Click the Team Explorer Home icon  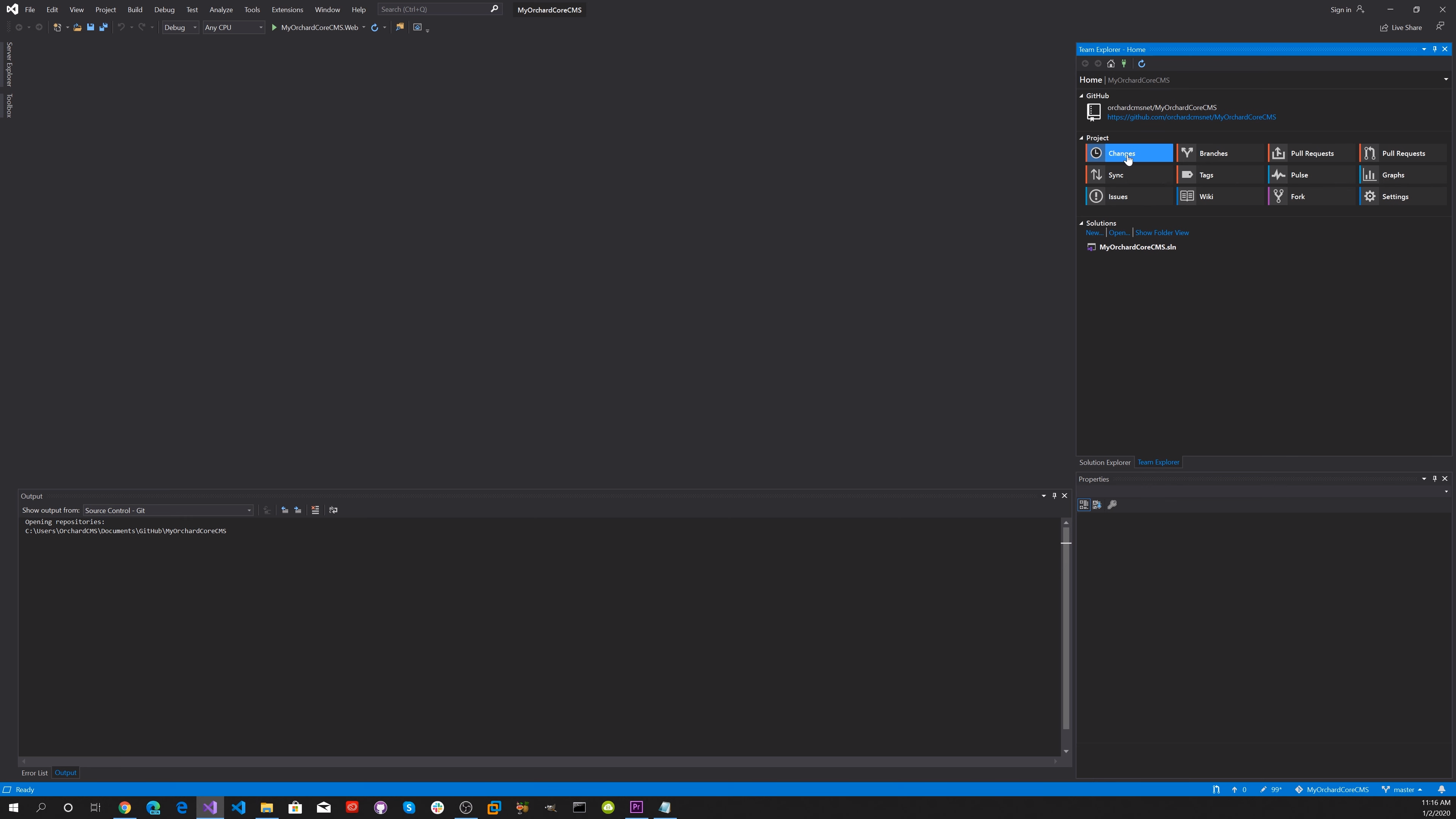coord(1111,63)
